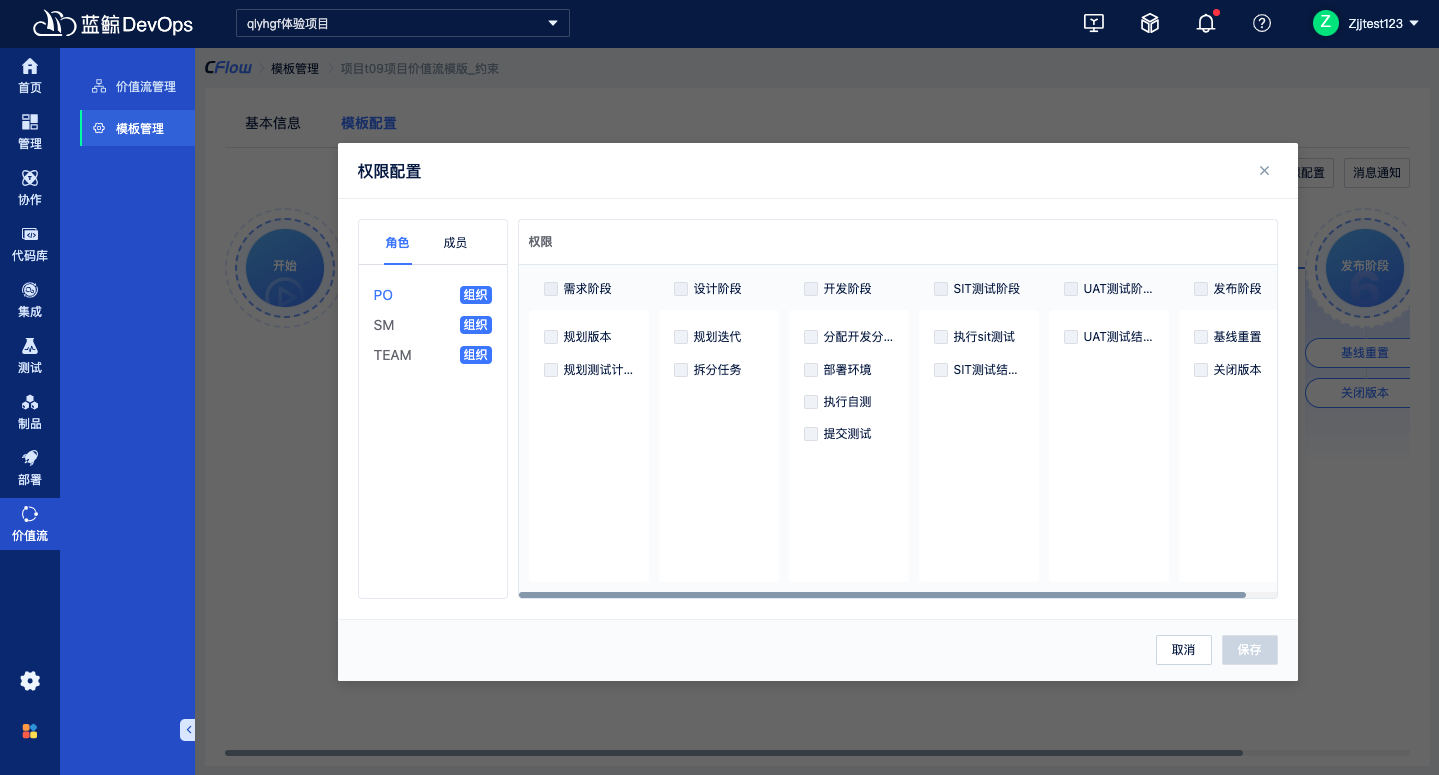Click the 价值流管理 hierarchy icon
The image size is (1439, 775).
pyautogui.click(x=98, y=86)
